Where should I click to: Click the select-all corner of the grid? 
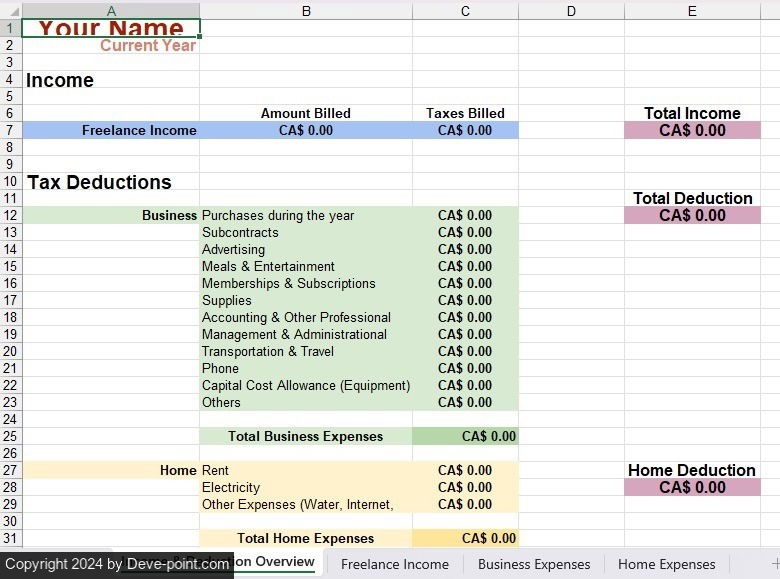[10, 11]
